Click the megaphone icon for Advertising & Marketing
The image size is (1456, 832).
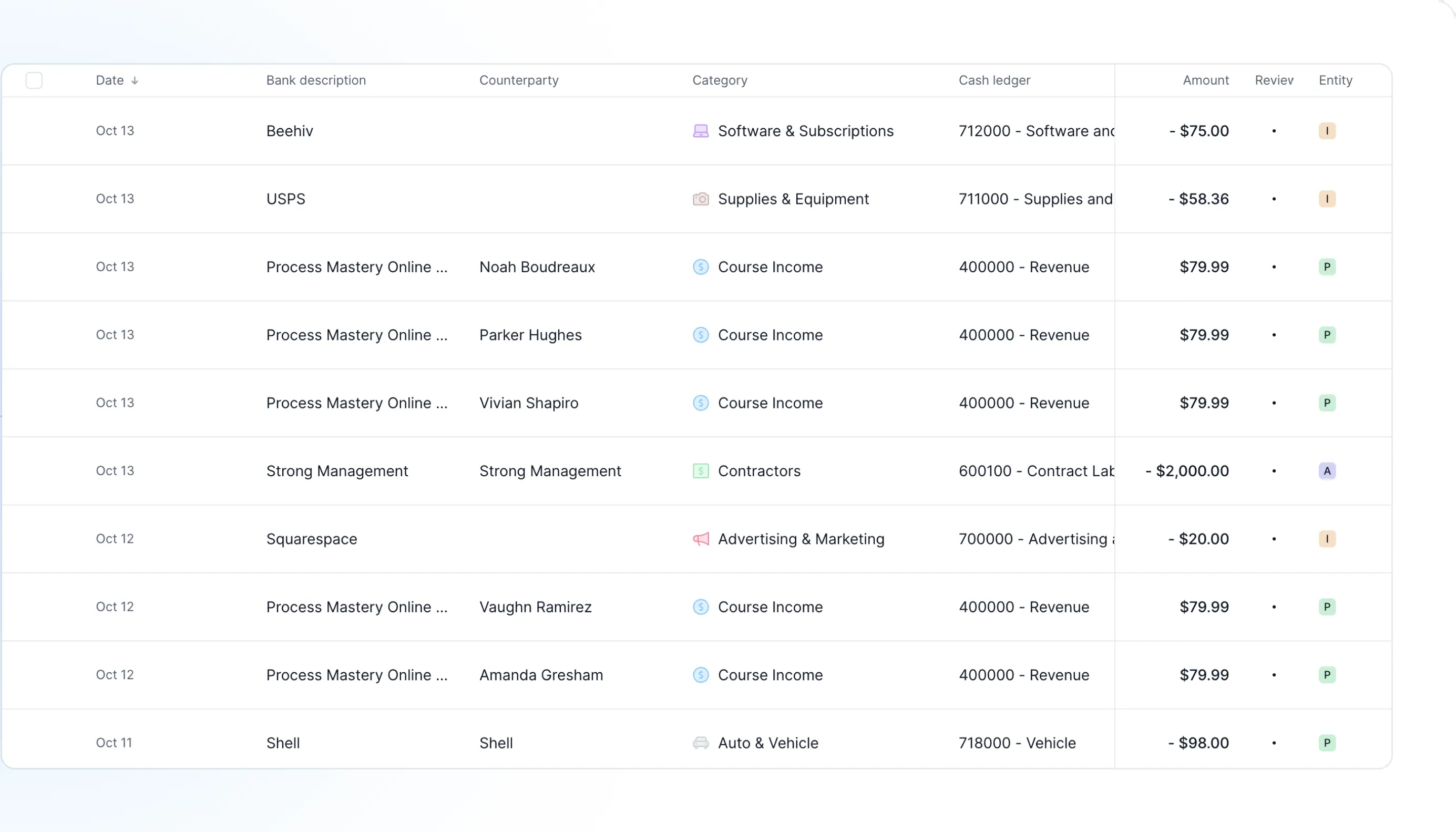(x=701, y=539)
